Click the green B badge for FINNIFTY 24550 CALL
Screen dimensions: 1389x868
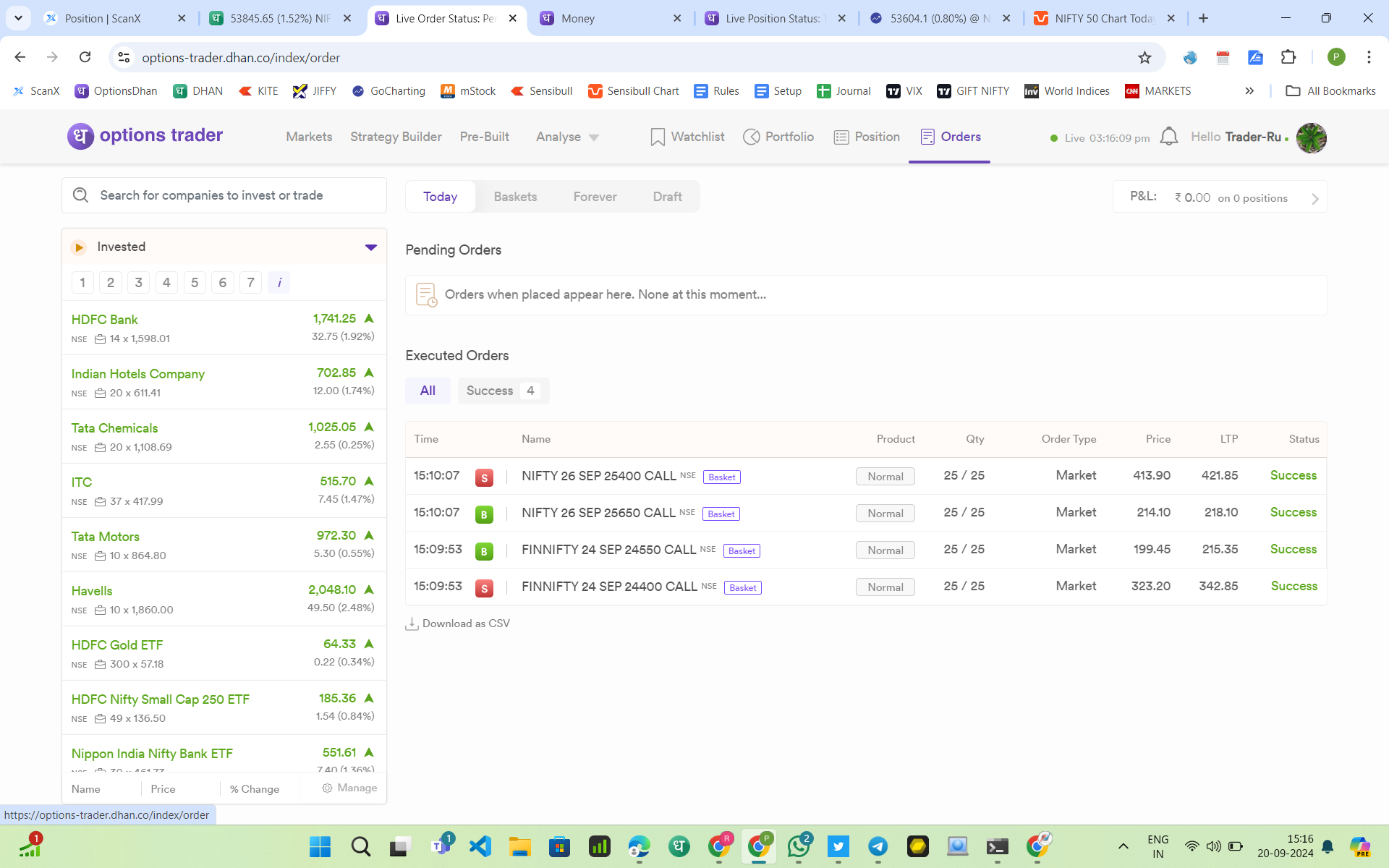pyautogui.click(x=484, y=551)
